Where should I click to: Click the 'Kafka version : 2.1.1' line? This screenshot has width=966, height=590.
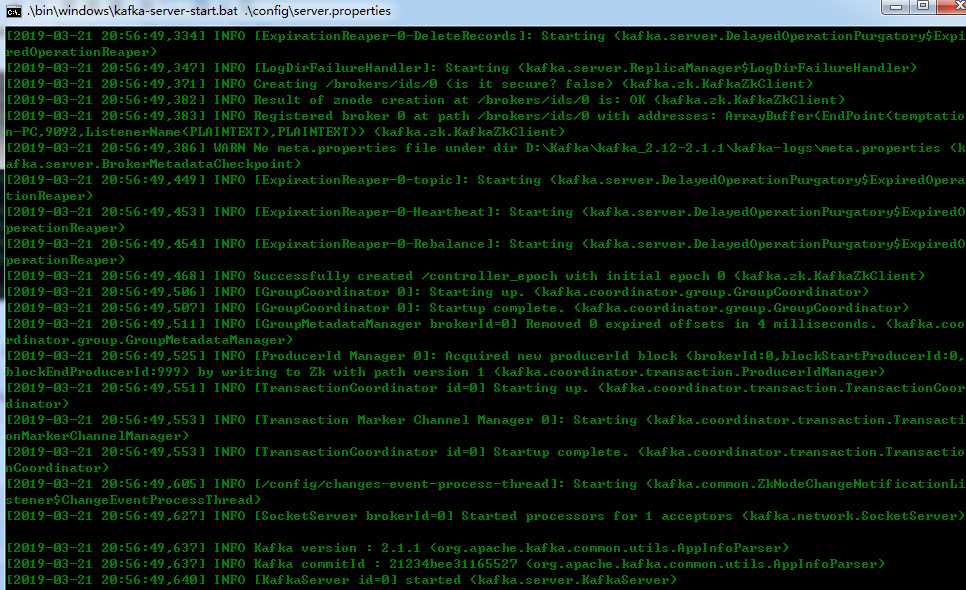397,548
